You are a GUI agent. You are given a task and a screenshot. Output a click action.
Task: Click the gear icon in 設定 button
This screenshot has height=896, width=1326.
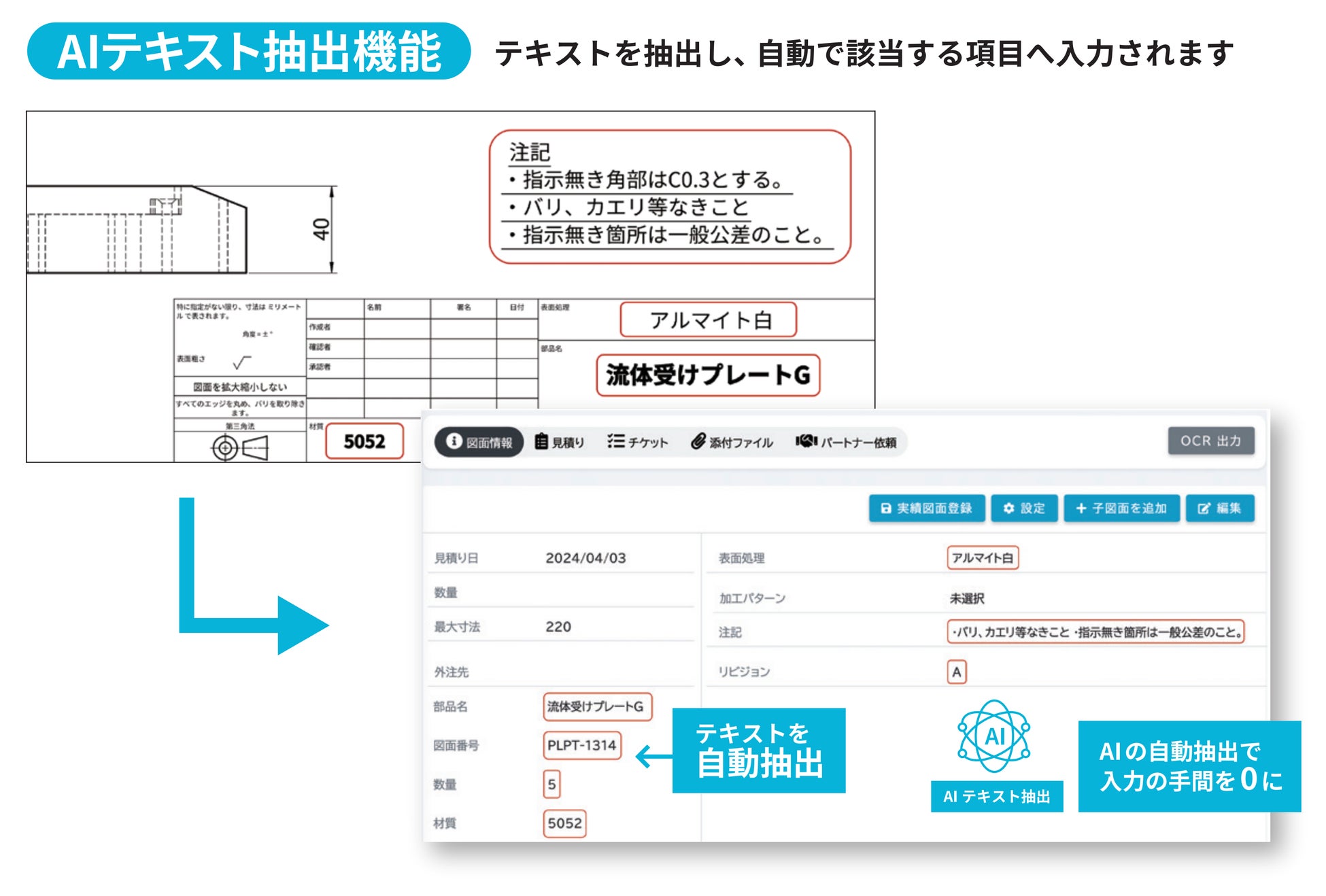1009,509
